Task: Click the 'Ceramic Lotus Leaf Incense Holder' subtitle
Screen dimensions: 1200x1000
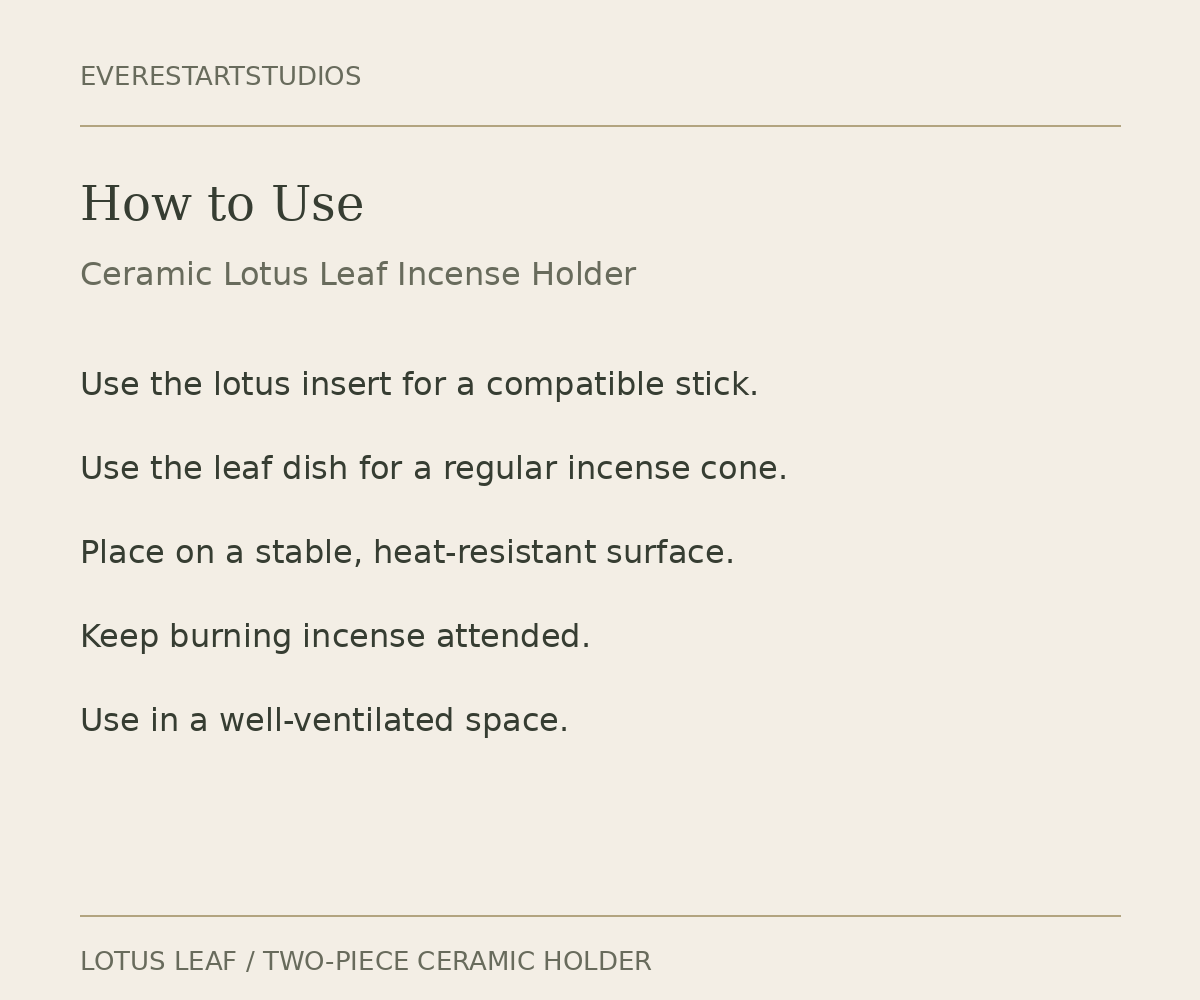Action: click(358, 275)
